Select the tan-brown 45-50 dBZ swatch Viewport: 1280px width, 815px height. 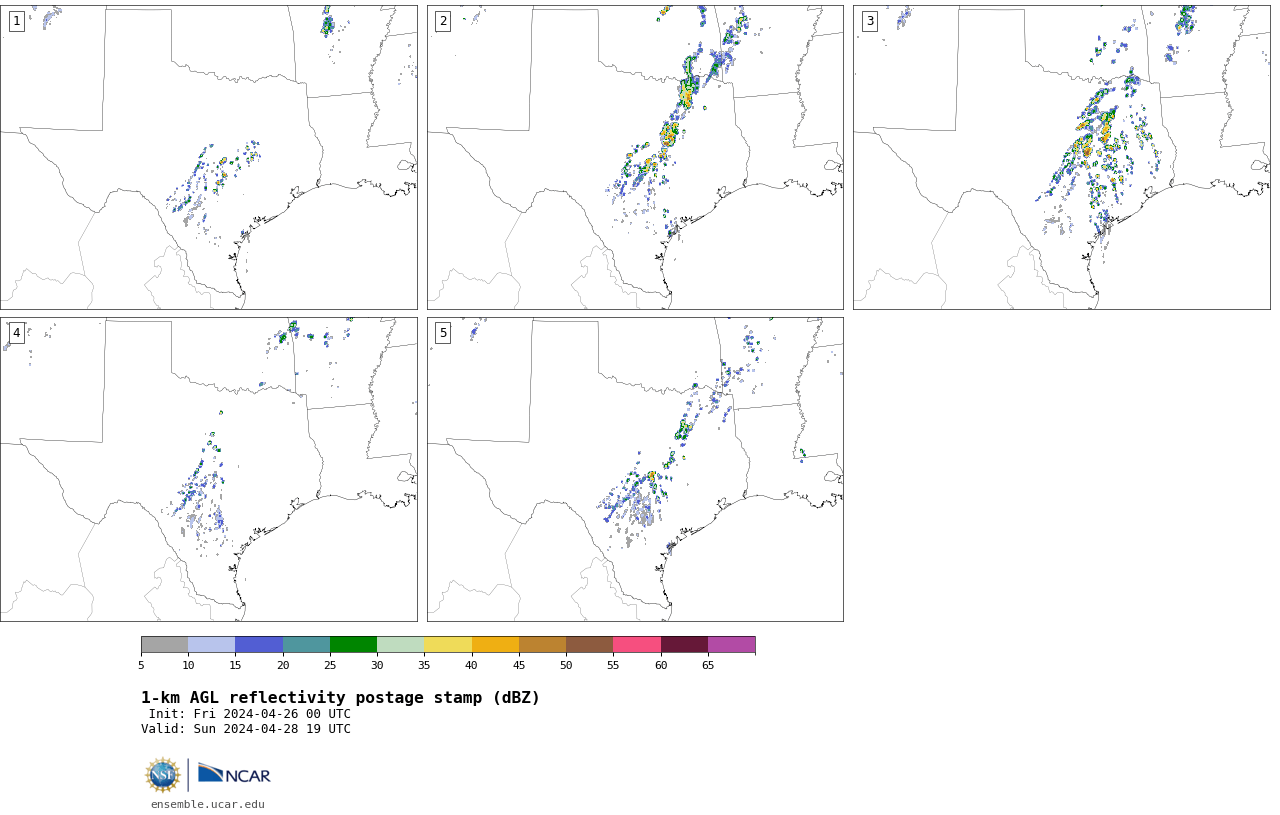542,644
